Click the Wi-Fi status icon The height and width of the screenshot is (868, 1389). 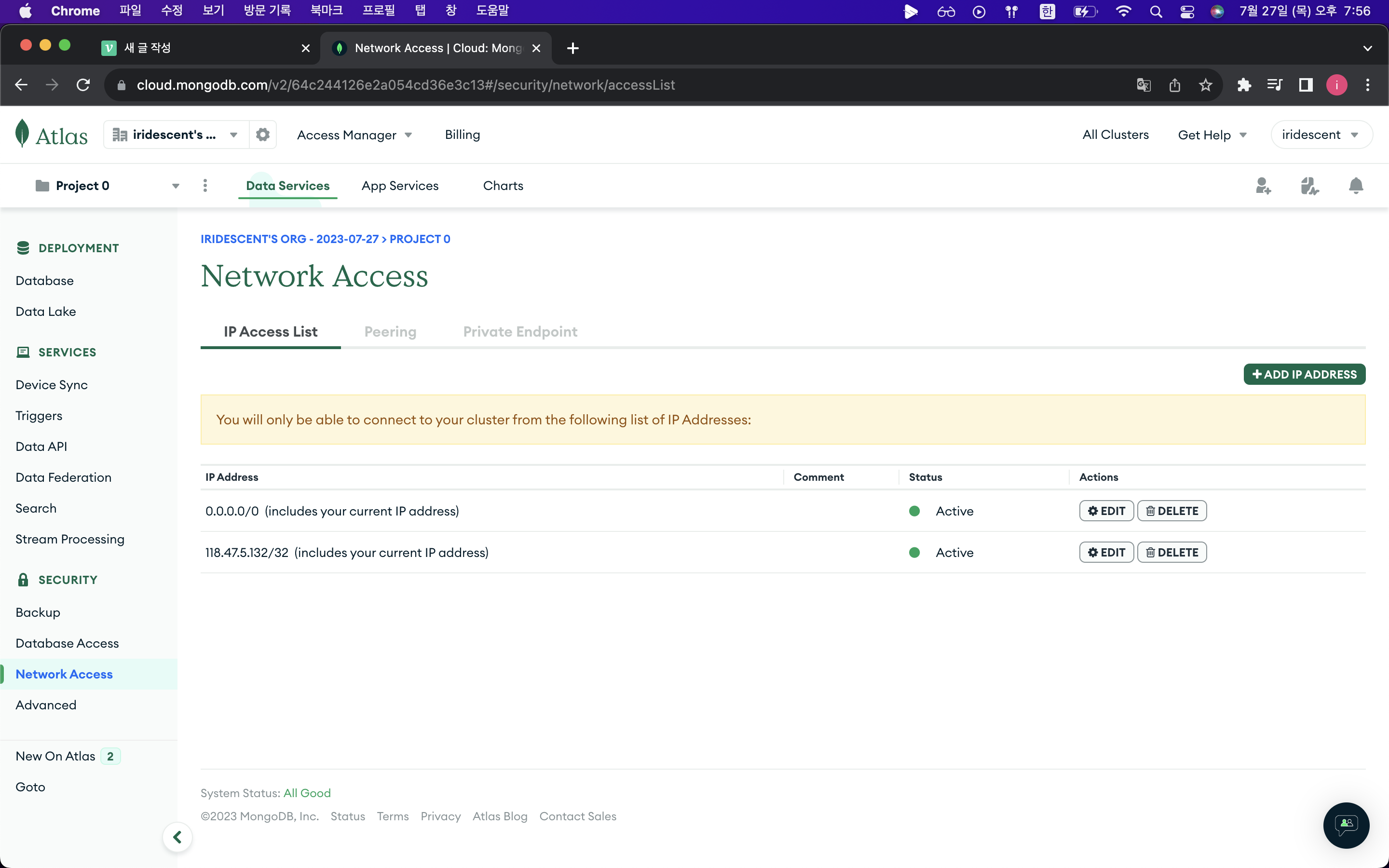coord(1123,12)
